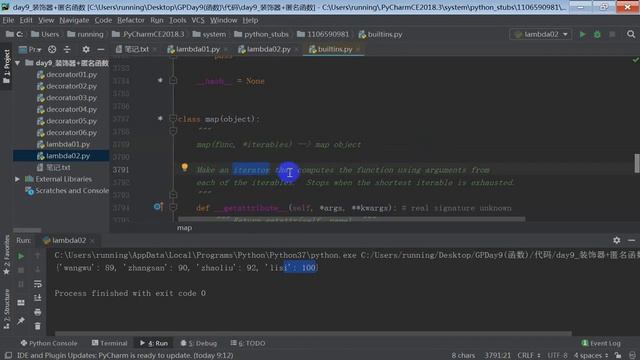Click the editor horizontal scrollbar
The image size is (640, 360).
pyautogui.click(x=351, y=219)
